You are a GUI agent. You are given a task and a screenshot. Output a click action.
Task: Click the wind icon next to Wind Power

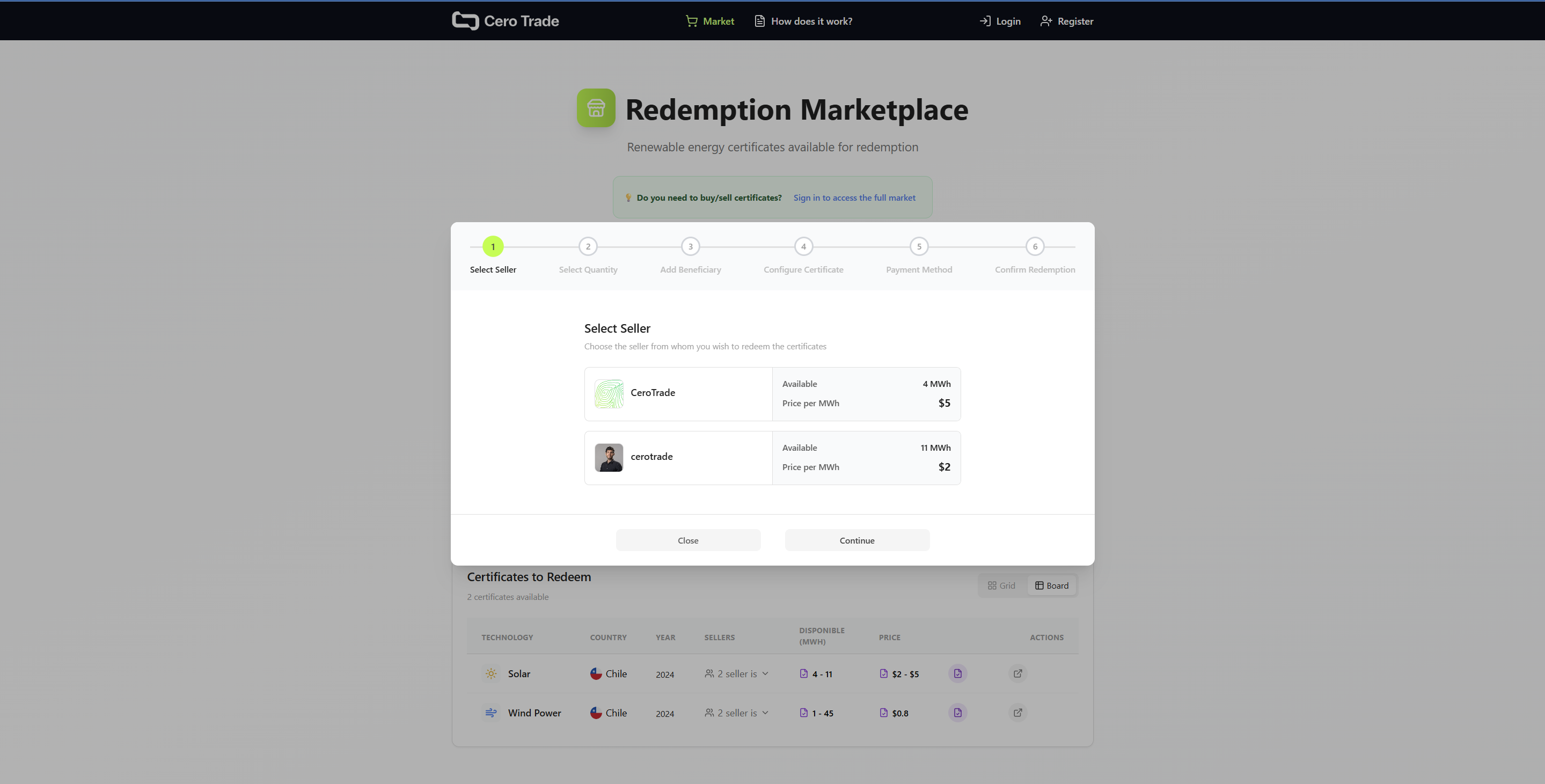[491, 713]
